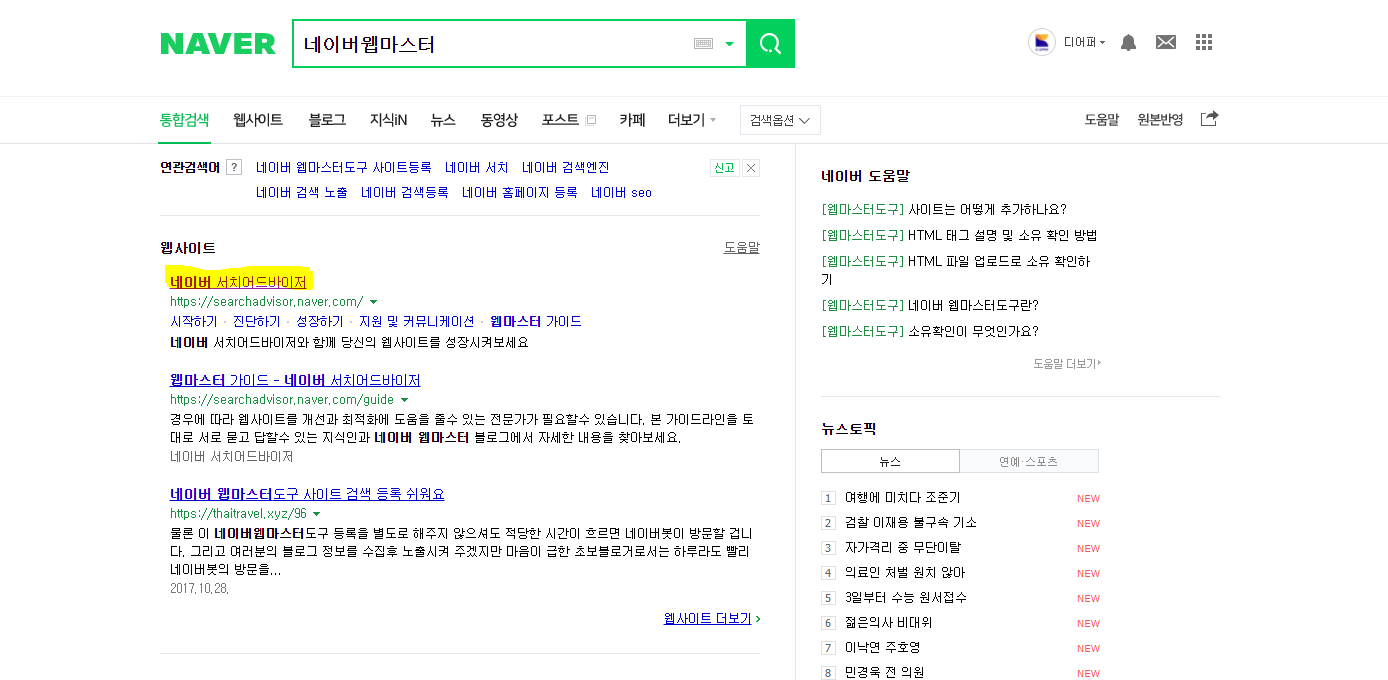Click the 도움말 link in top bar
This screenshot has height=680, width=1388.
[1101, 120]
